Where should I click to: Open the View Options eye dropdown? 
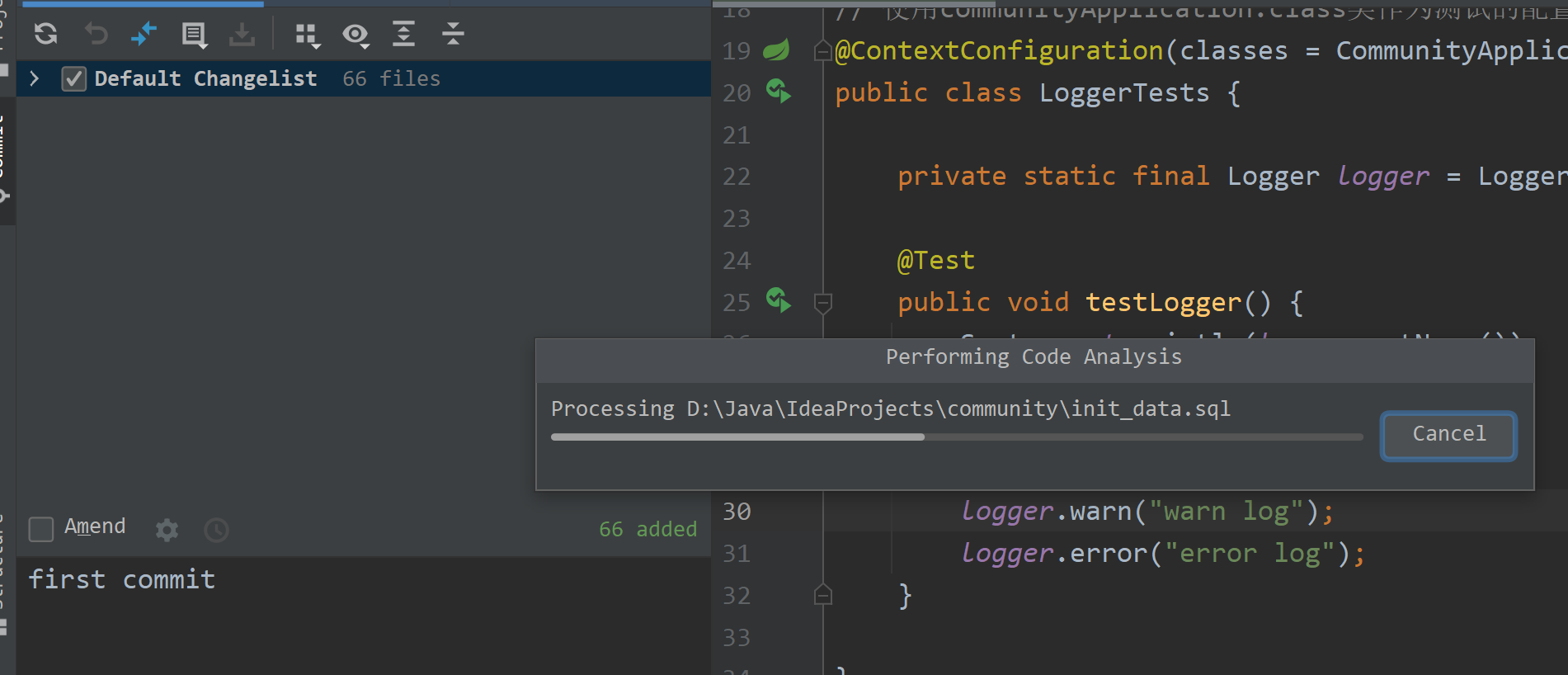[356, 35]
